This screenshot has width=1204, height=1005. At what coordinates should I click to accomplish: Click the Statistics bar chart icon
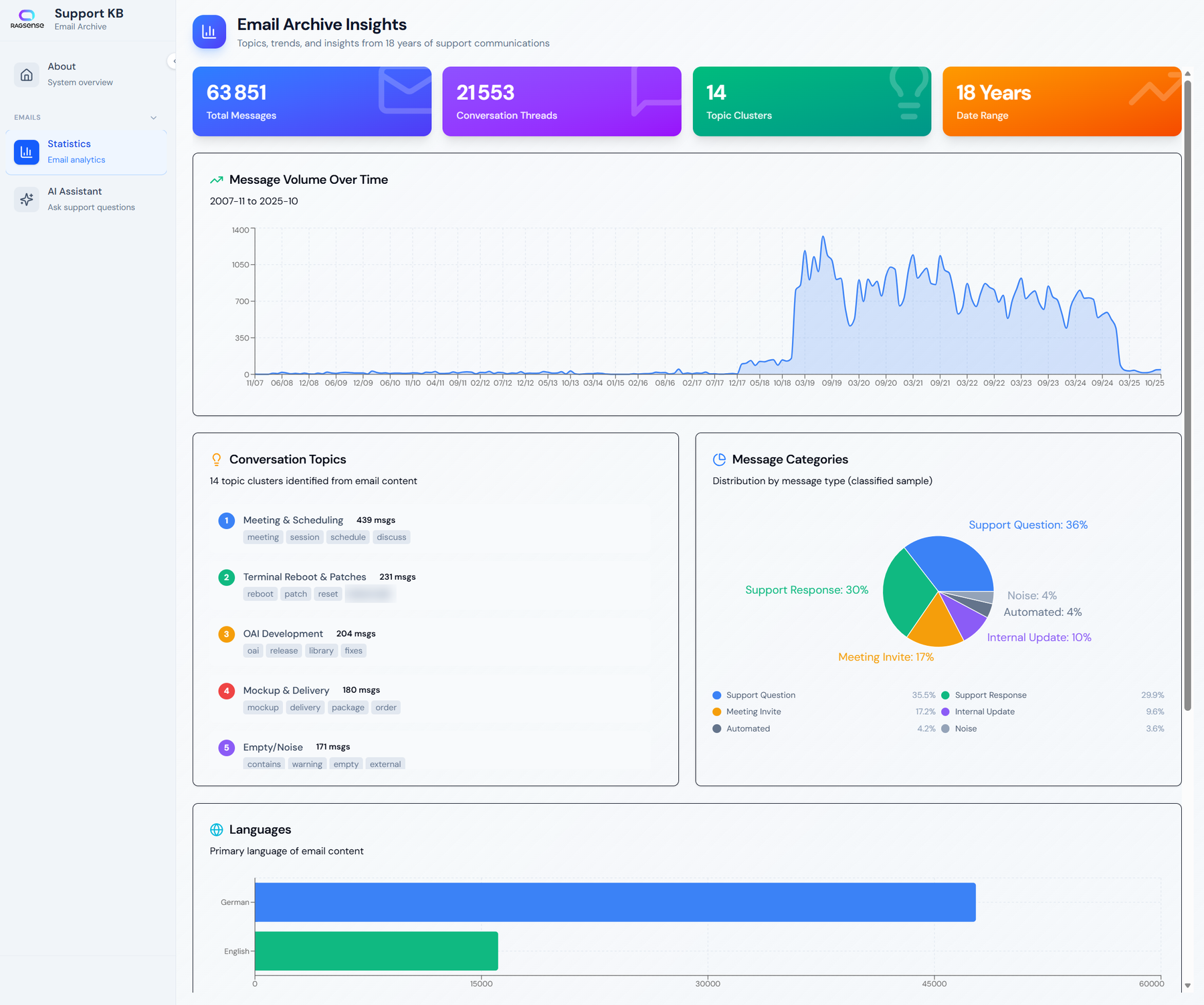click(27, 152)
